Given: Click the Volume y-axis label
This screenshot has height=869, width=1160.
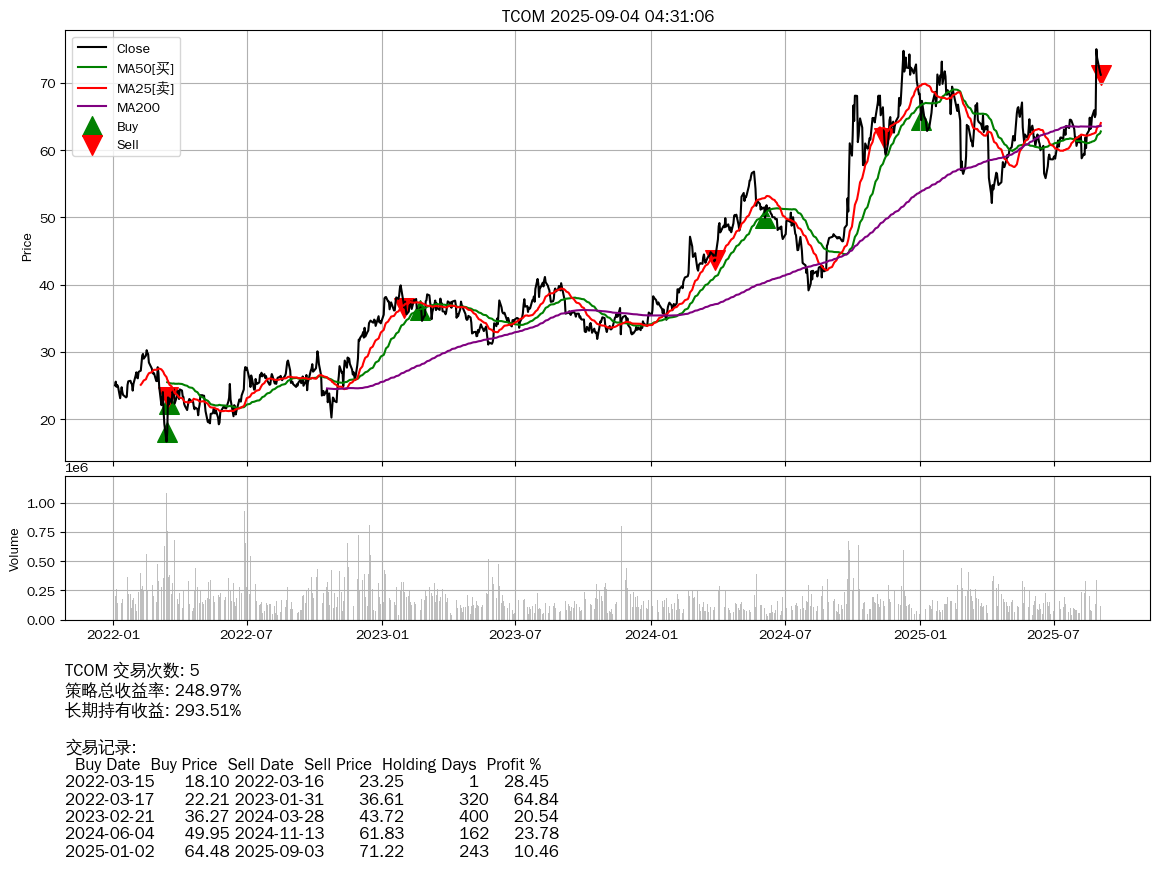Looking at the screenshot, I should 14,550.
